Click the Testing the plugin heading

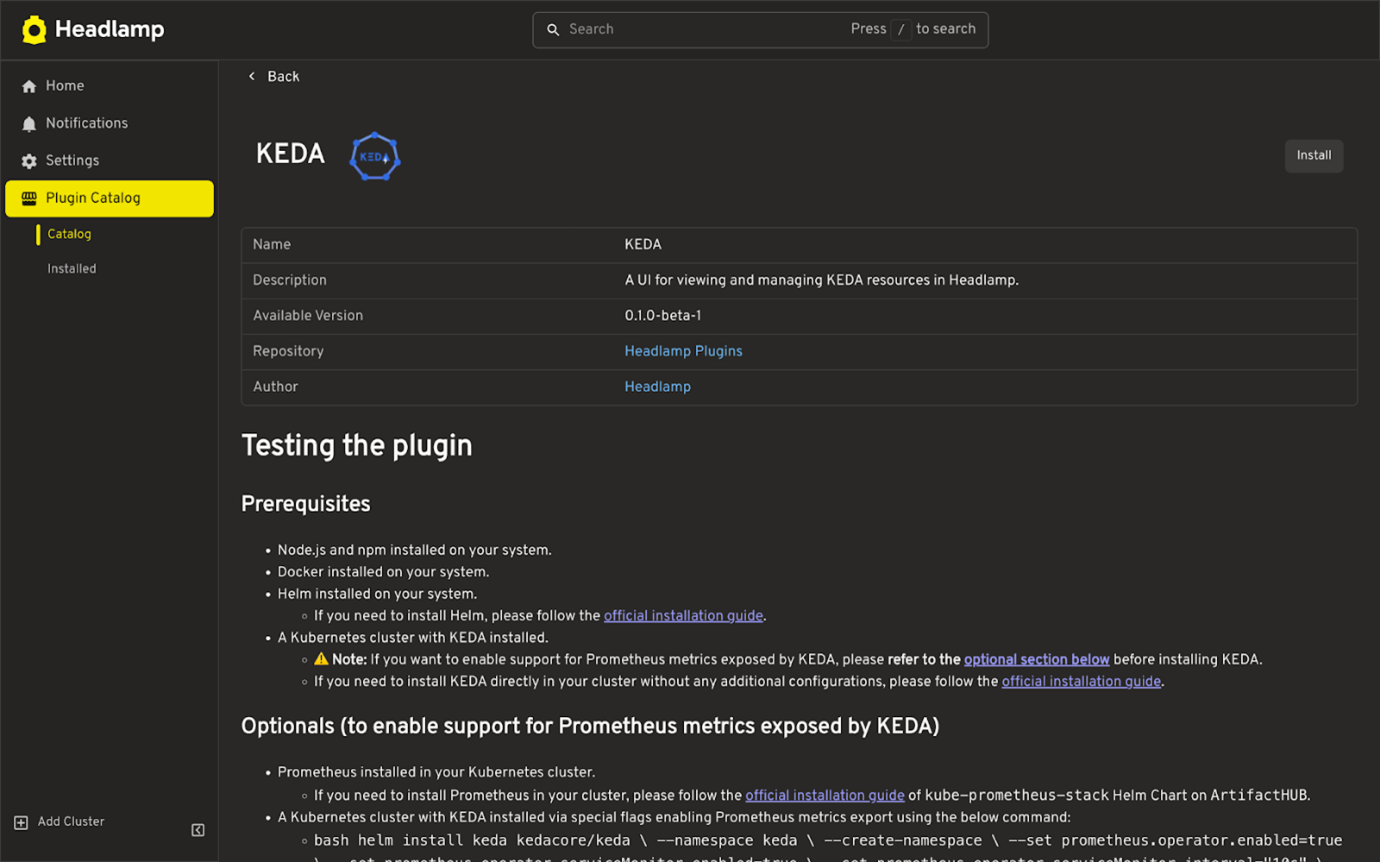point(357,446)
